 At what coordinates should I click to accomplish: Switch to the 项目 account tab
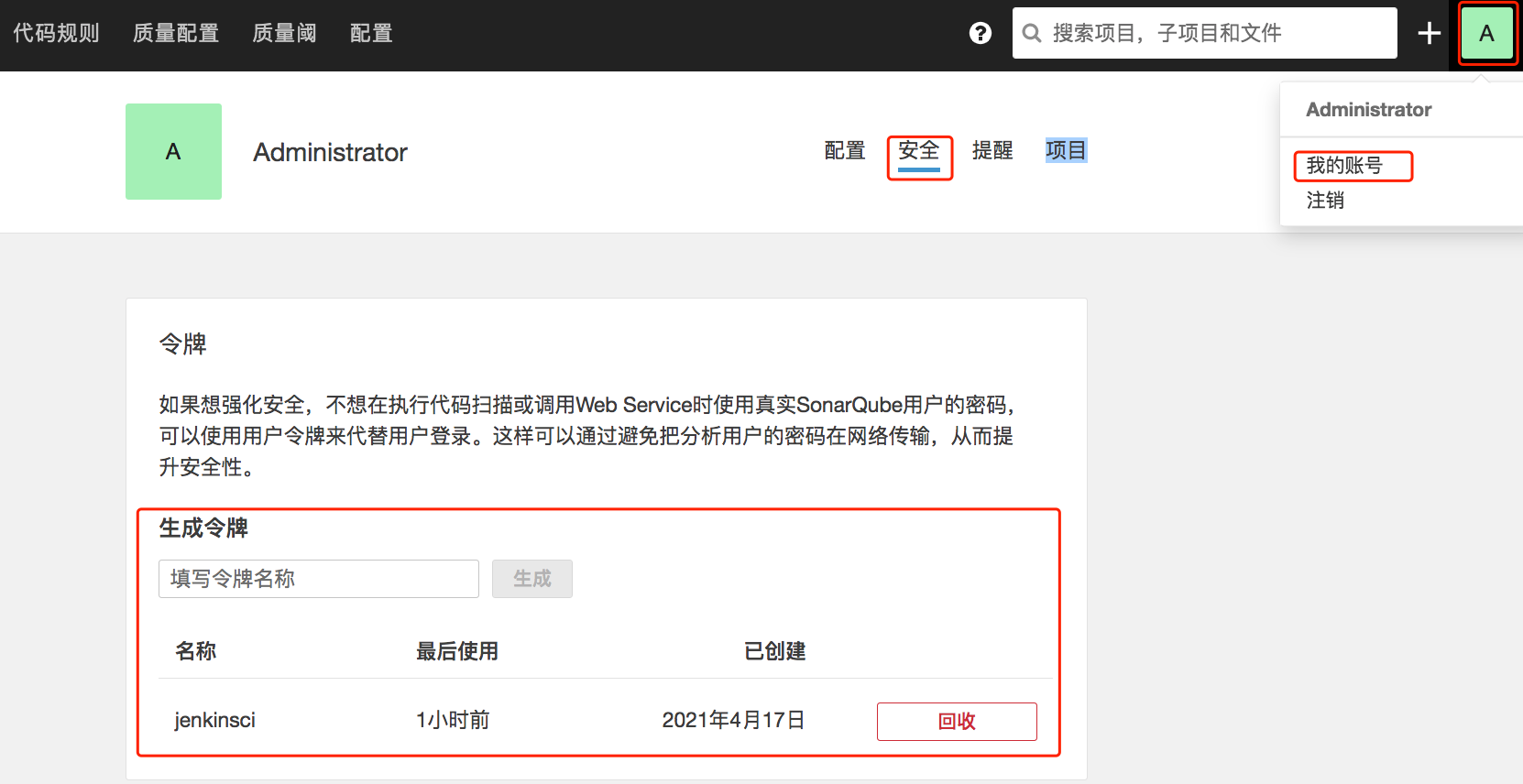(1066, 150)
